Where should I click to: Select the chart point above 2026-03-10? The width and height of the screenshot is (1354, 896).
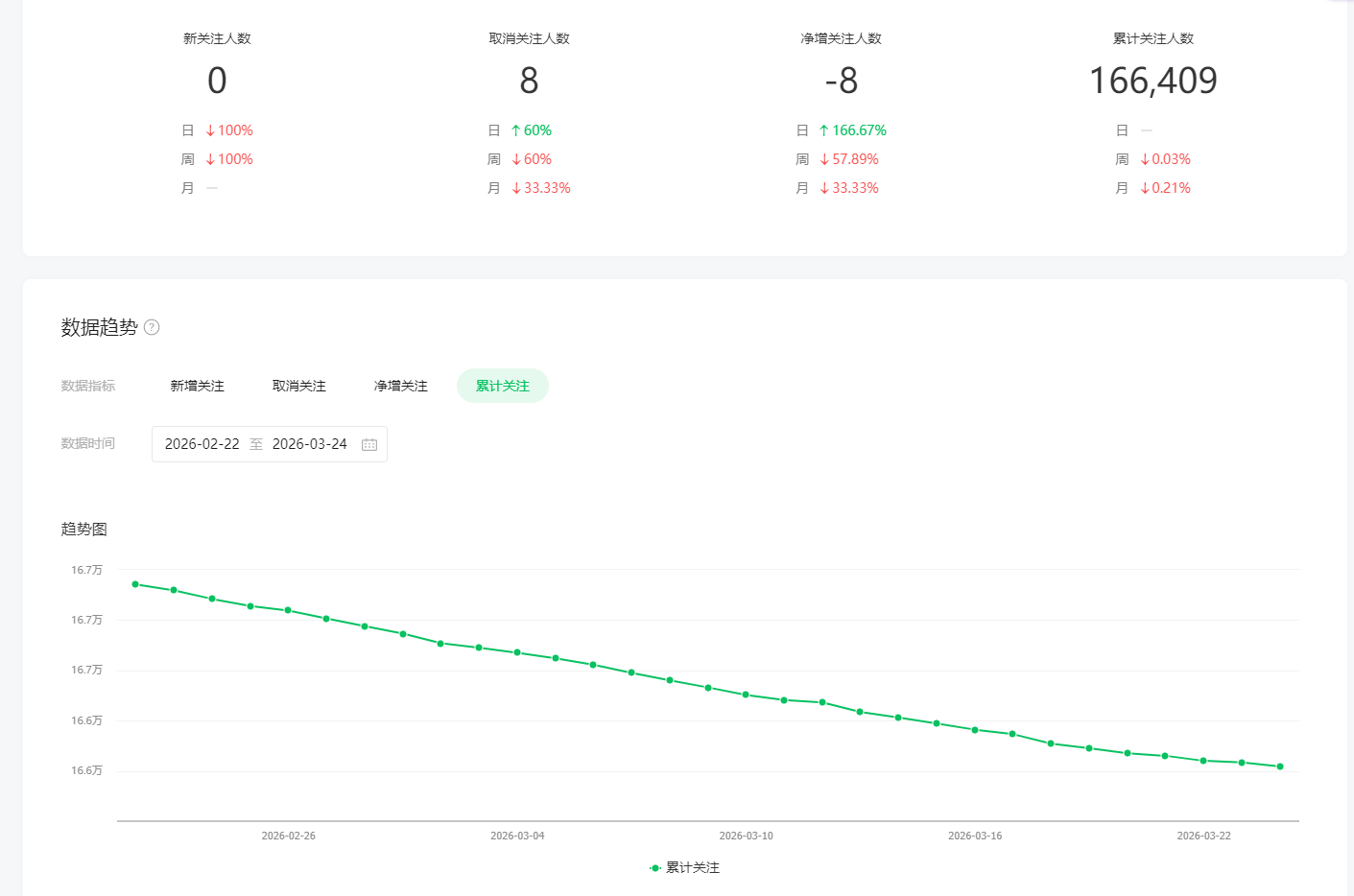point(746,695)
